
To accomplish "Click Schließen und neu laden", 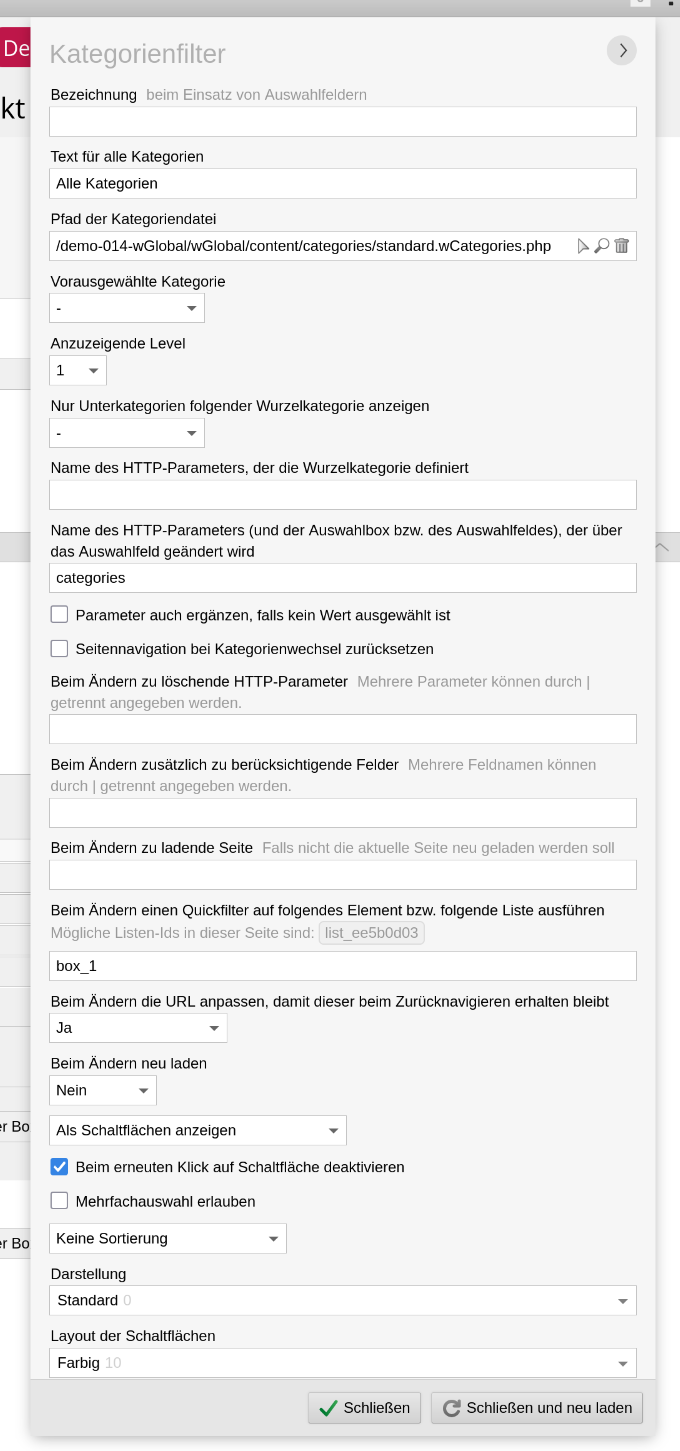I will 537,1407.
